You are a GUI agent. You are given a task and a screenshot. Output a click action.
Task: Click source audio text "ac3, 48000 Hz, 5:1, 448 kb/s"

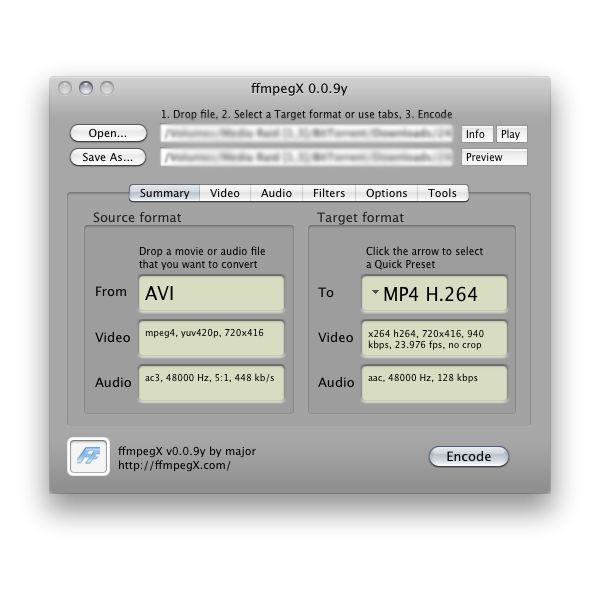pyautogui.click(x=210, y=378)
